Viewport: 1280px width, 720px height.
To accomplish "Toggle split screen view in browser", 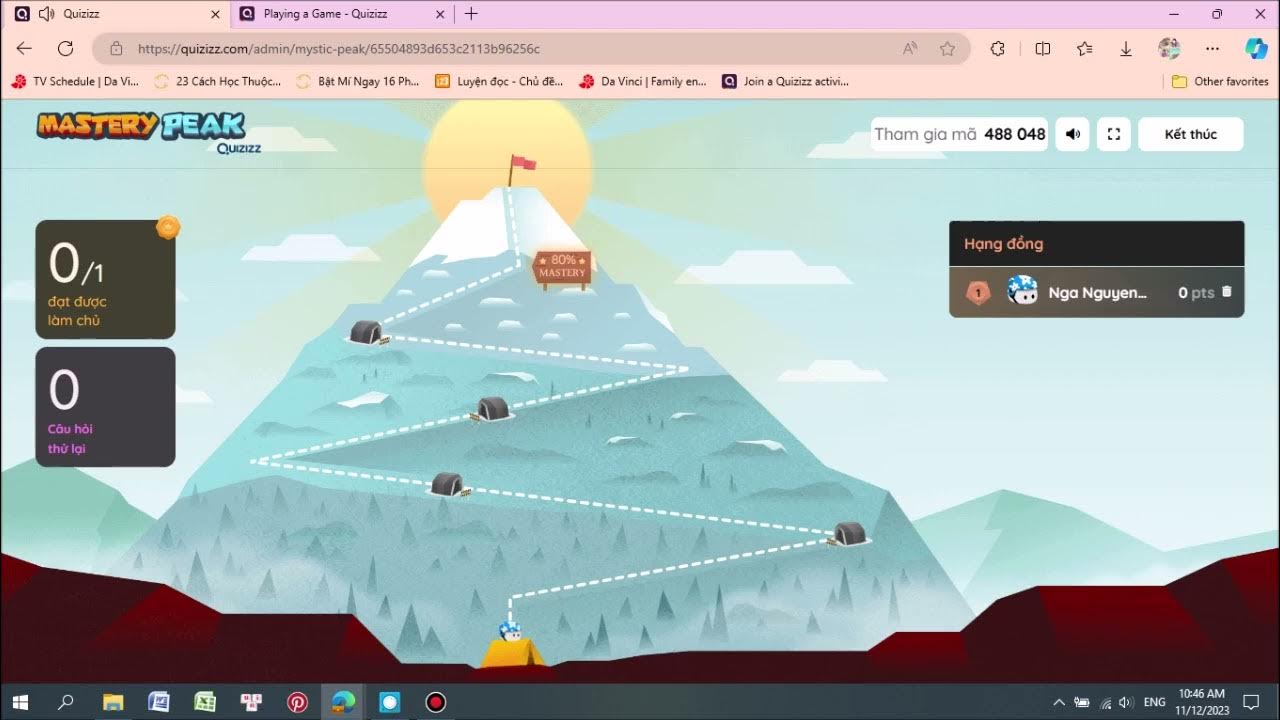I will click(1043, 48).
